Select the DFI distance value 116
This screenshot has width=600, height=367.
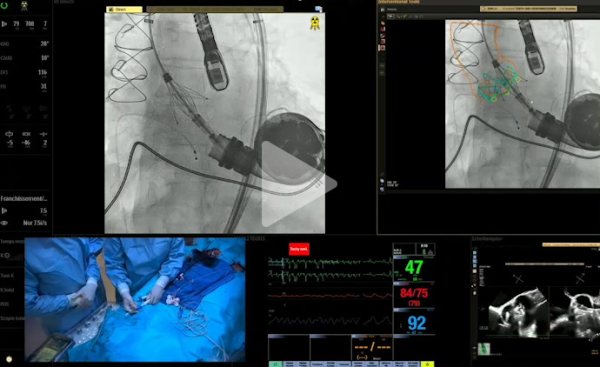point(42,72)
